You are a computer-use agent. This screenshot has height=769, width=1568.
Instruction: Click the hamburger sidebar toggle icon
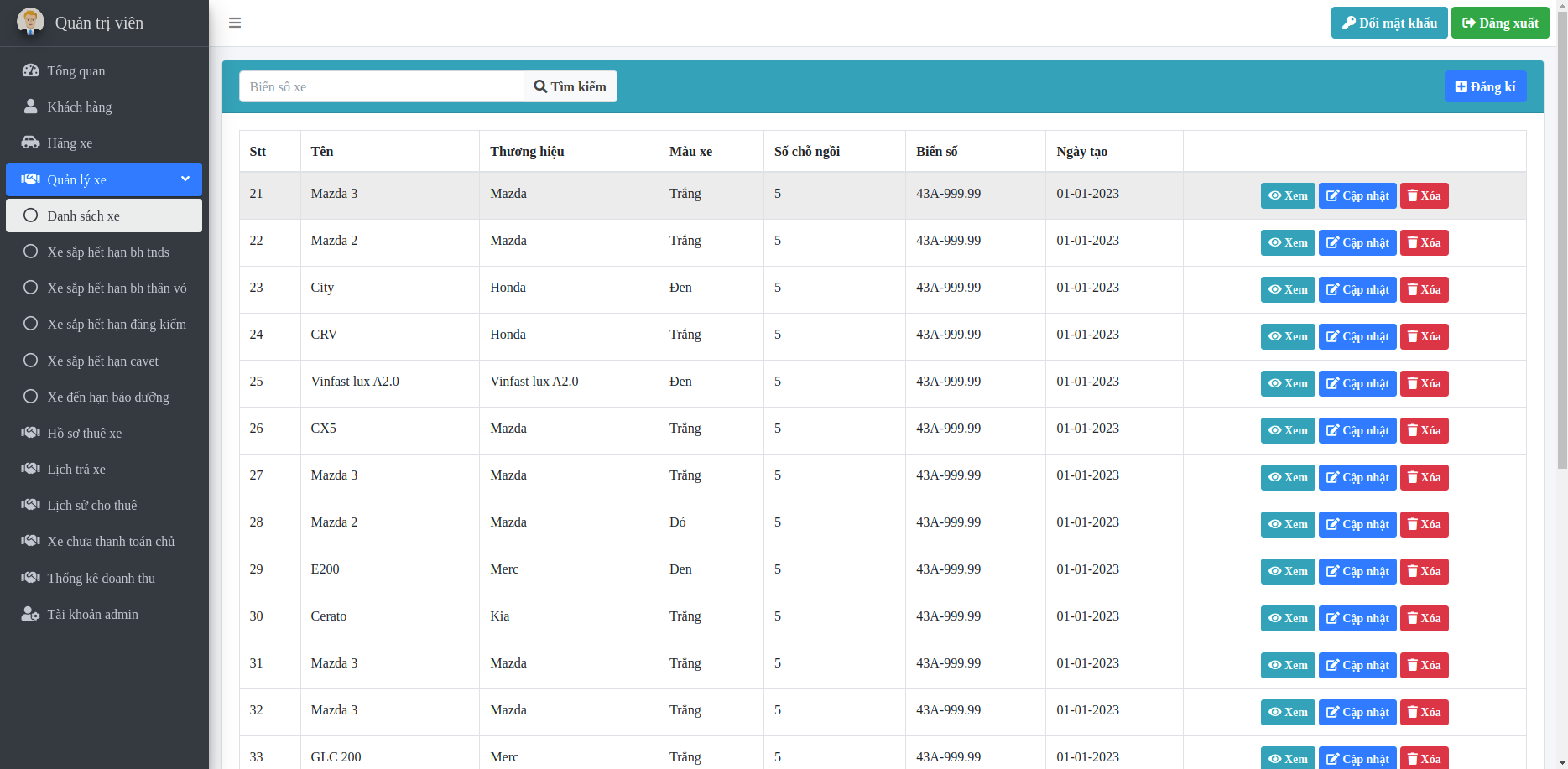(235, 23)
